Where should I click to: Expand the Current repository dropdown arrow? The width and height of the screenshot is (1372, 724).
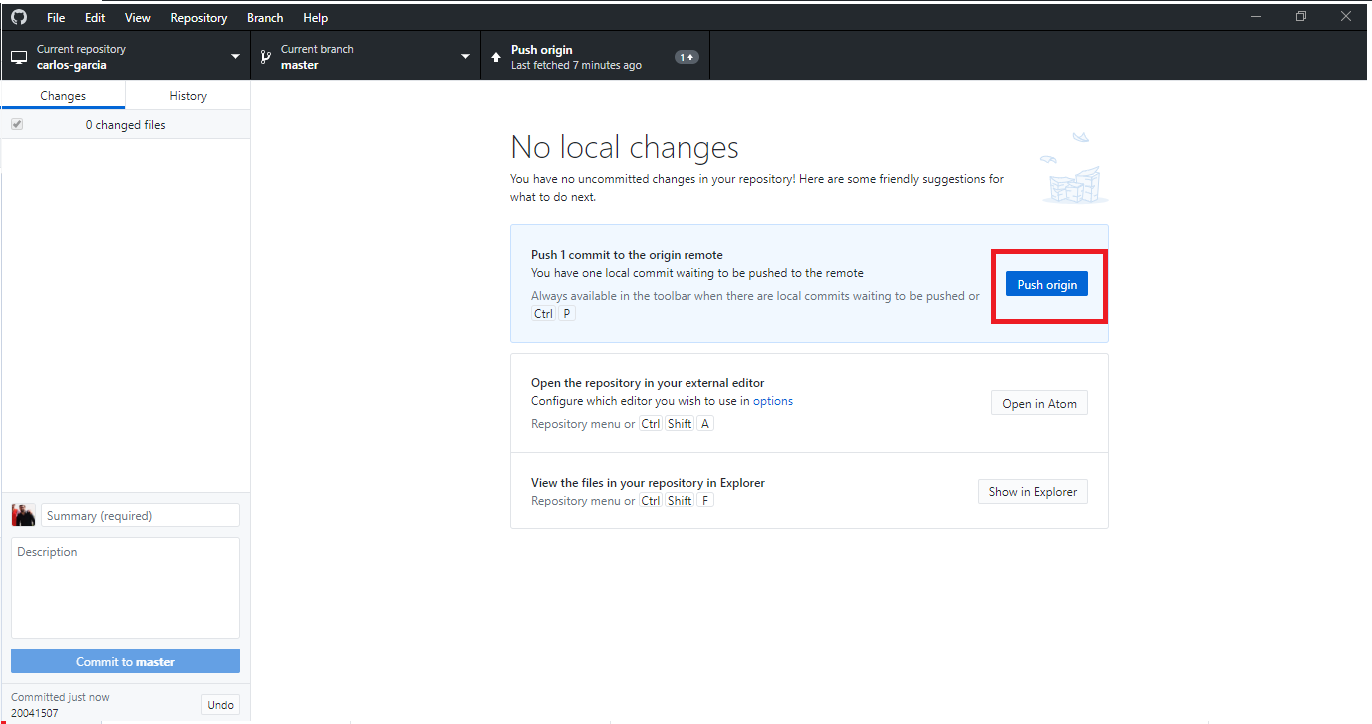tap(236, 57)
